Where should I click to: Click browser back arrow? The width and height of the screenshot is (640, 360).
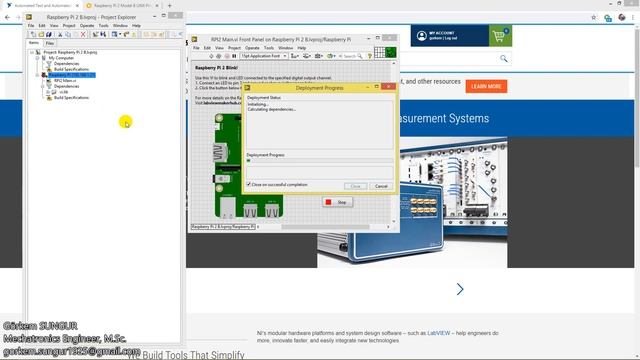click(7, 18)
